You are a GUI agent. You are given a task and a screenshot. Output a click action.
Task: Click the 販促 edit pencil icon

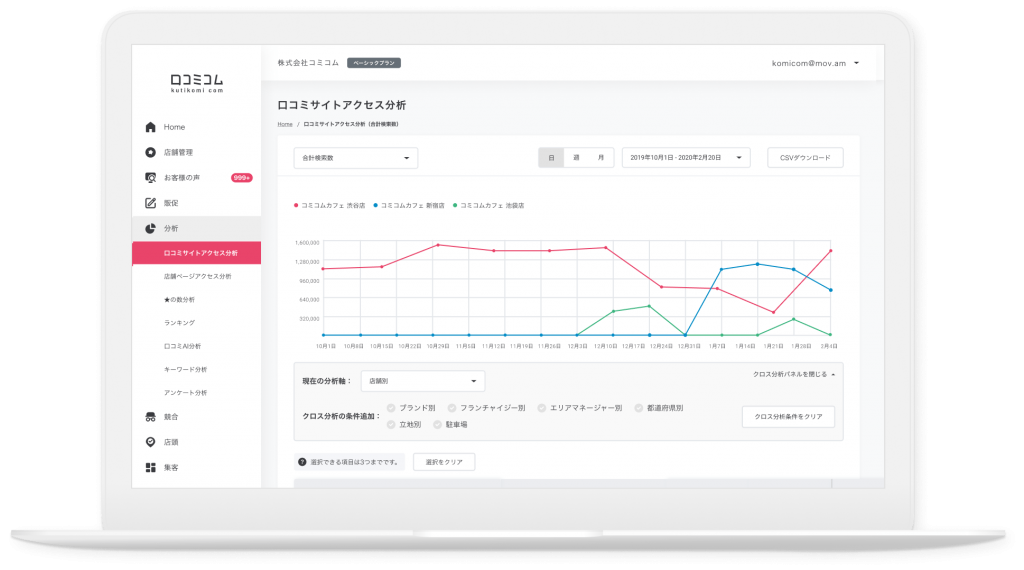click(150, 203)
